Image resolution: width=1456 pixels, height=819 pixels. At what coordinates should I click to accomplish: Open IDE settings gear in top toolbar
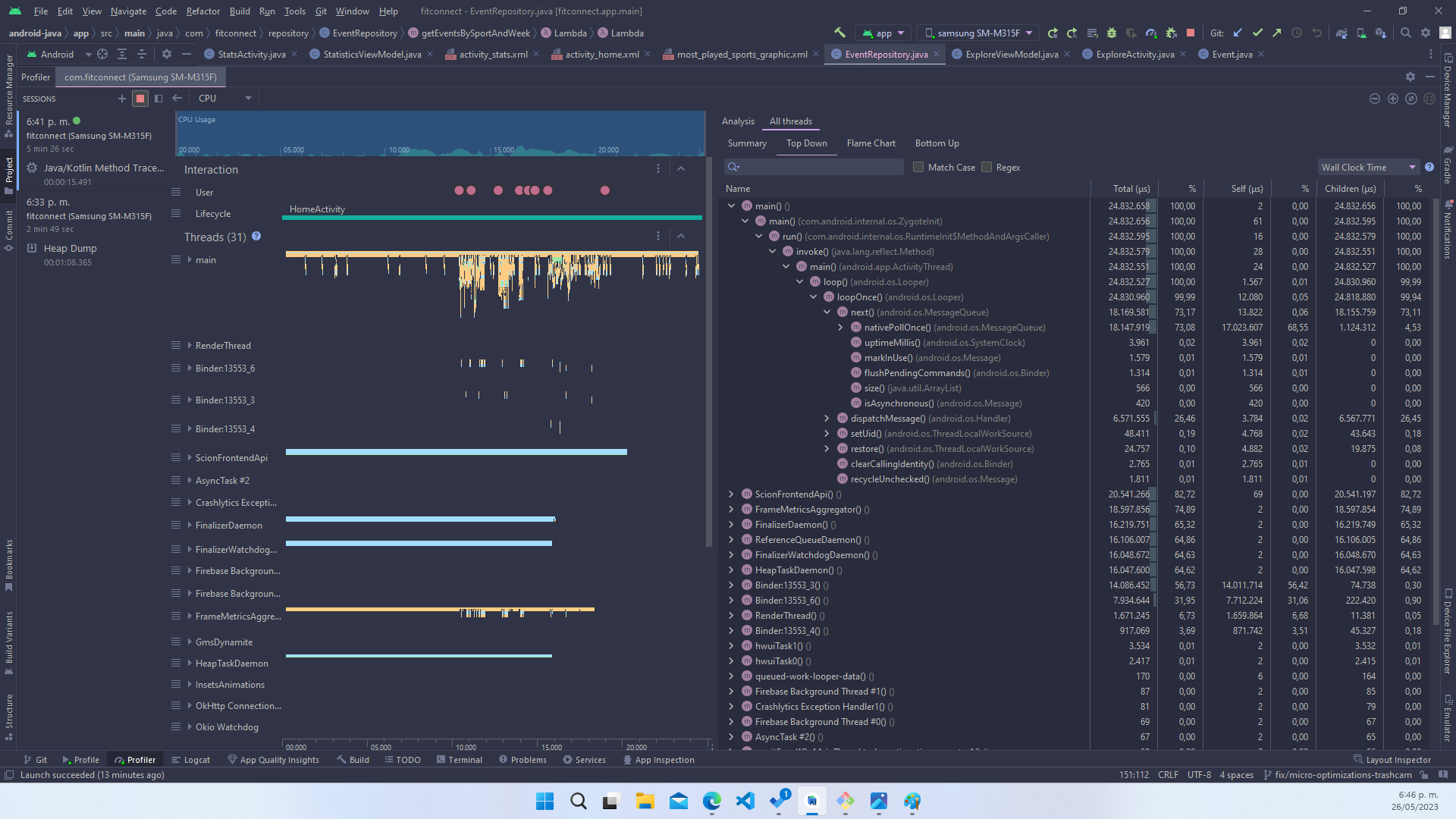tap(1426, 33)
